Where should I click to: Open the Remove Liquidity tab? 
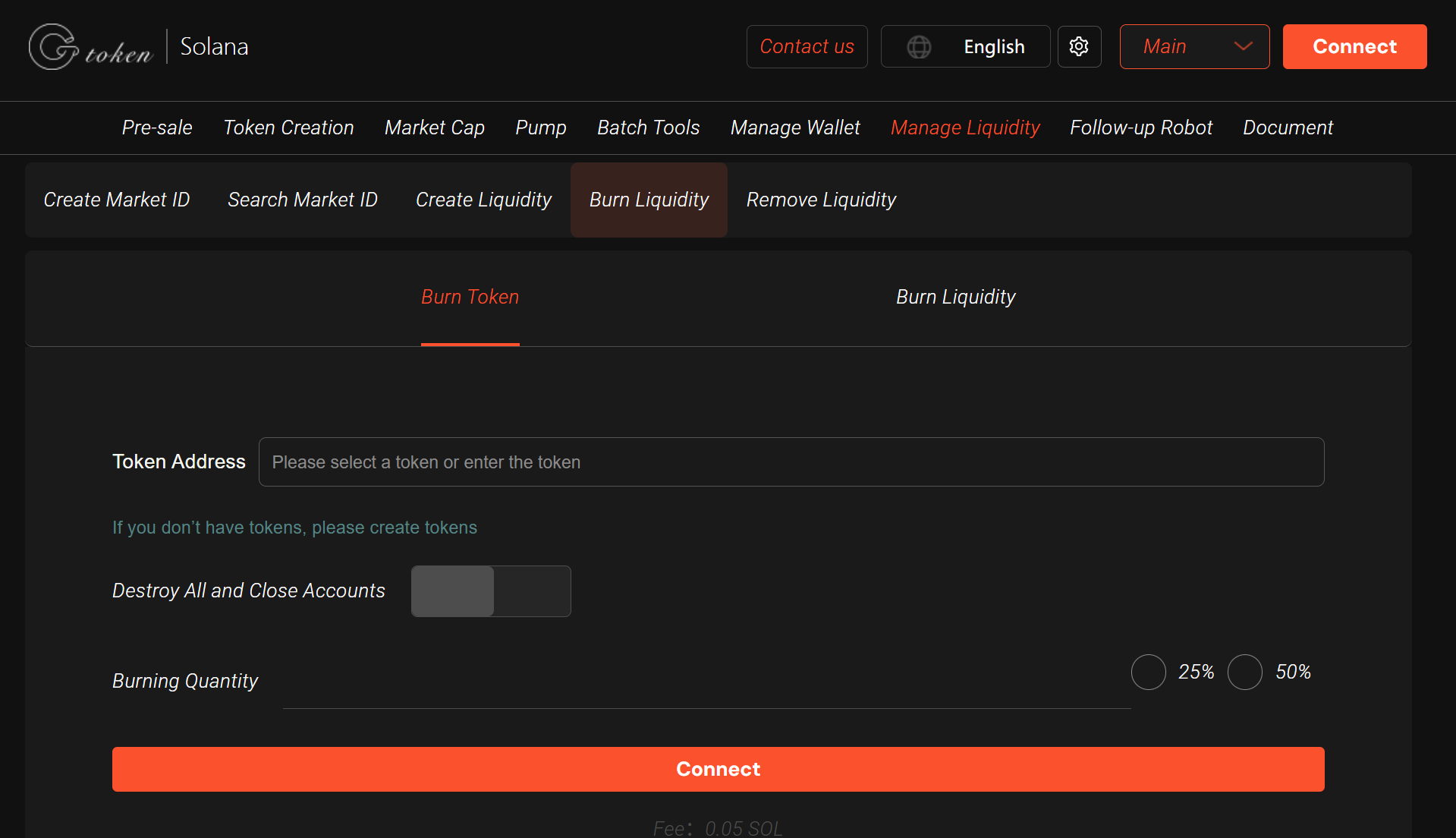point(821,200)
